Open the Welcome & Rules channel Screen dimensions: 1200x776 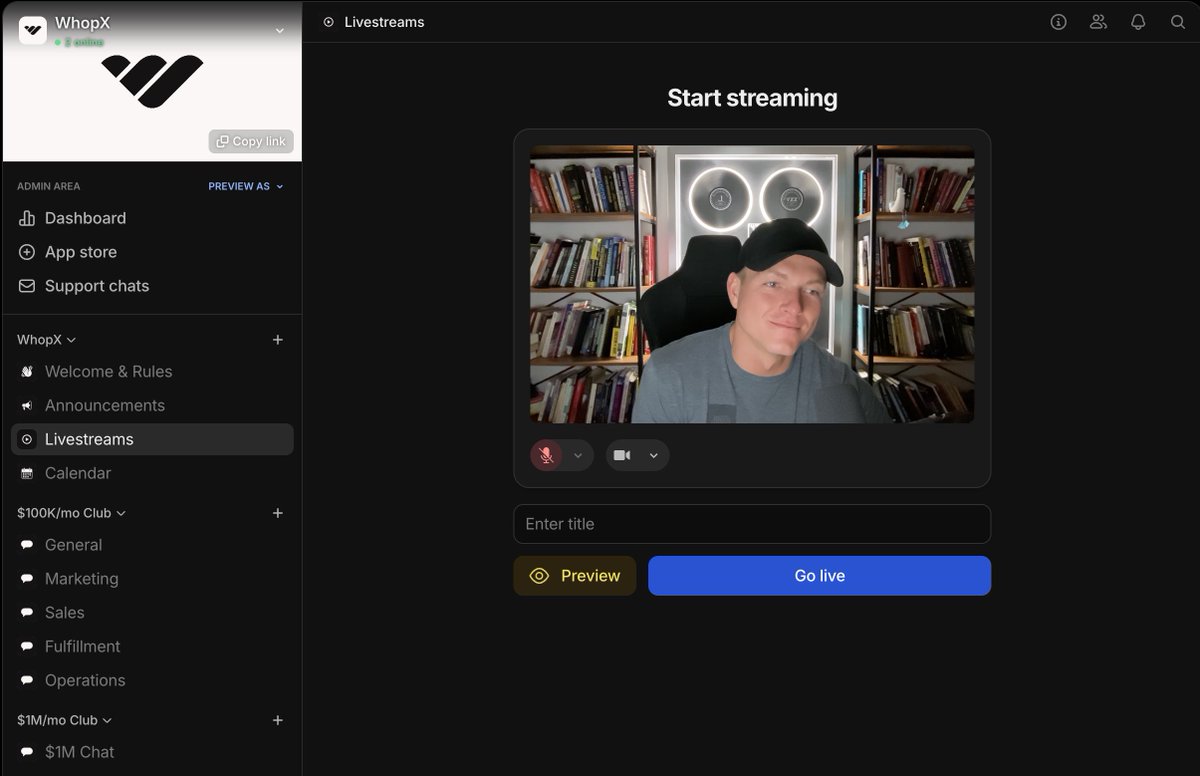coord(108,371)
